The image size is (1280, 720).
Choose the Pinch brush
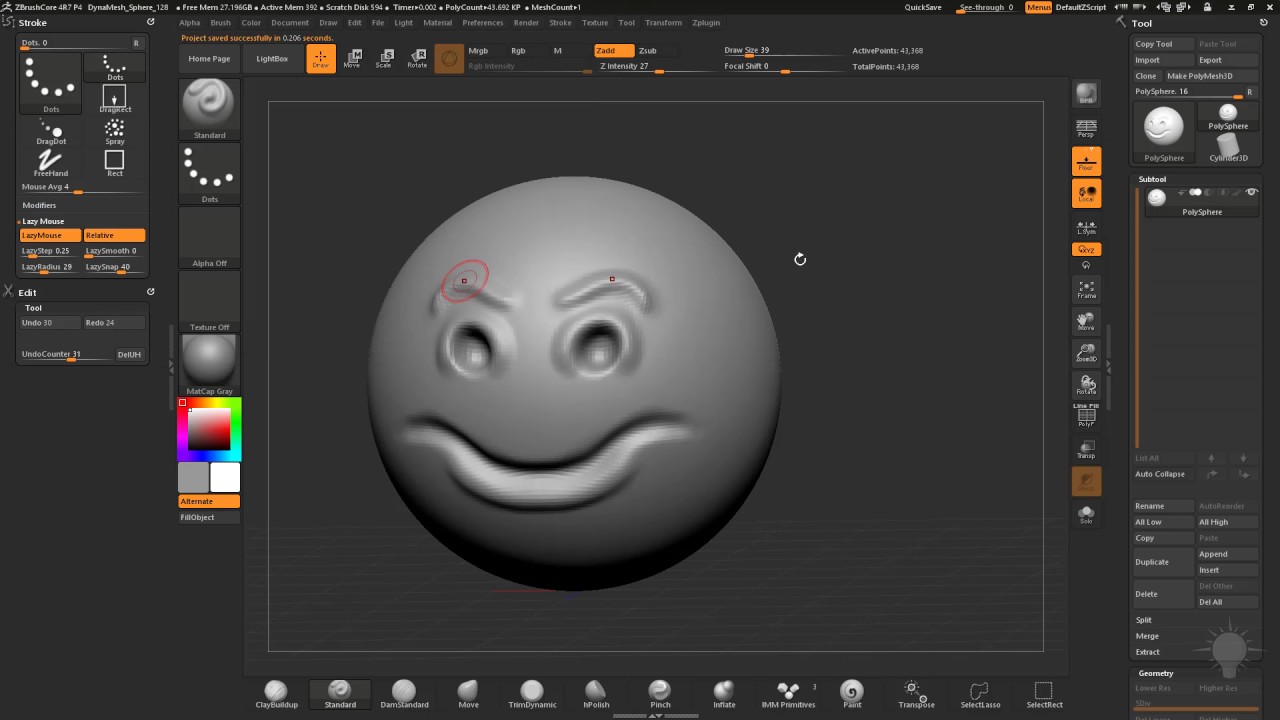point(660,694)
